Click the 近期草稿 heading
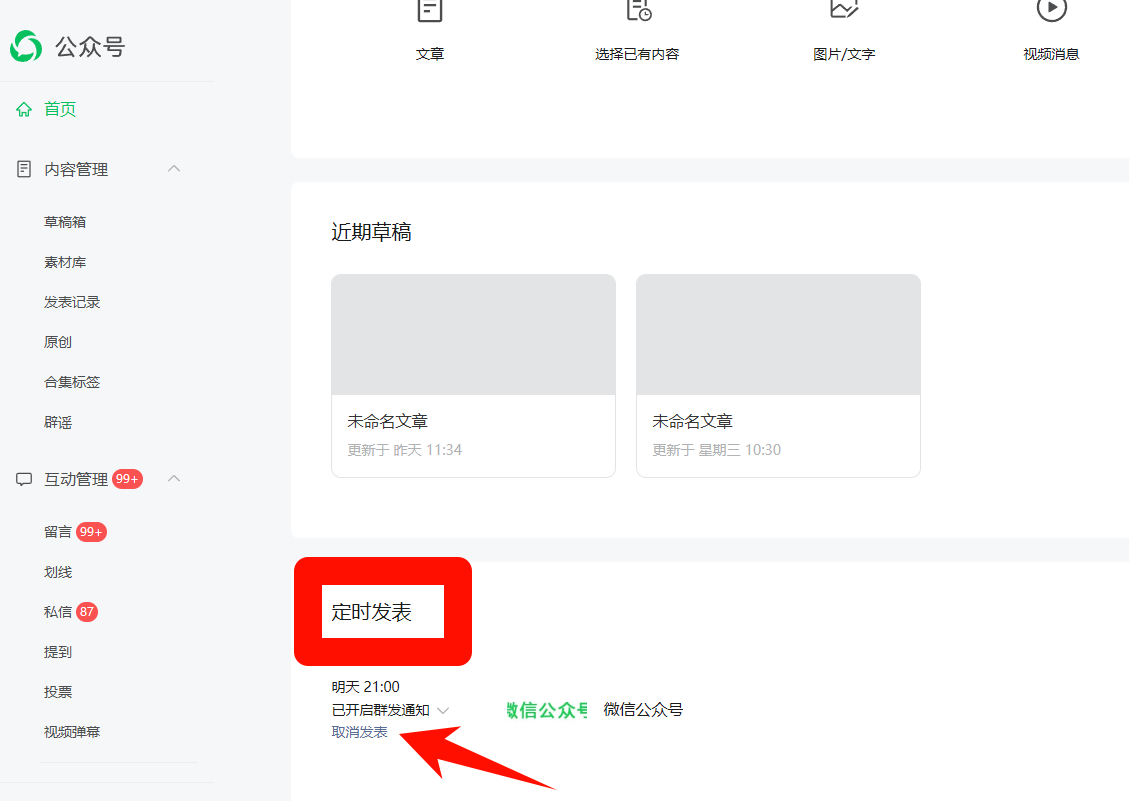 tap(371, 232)
